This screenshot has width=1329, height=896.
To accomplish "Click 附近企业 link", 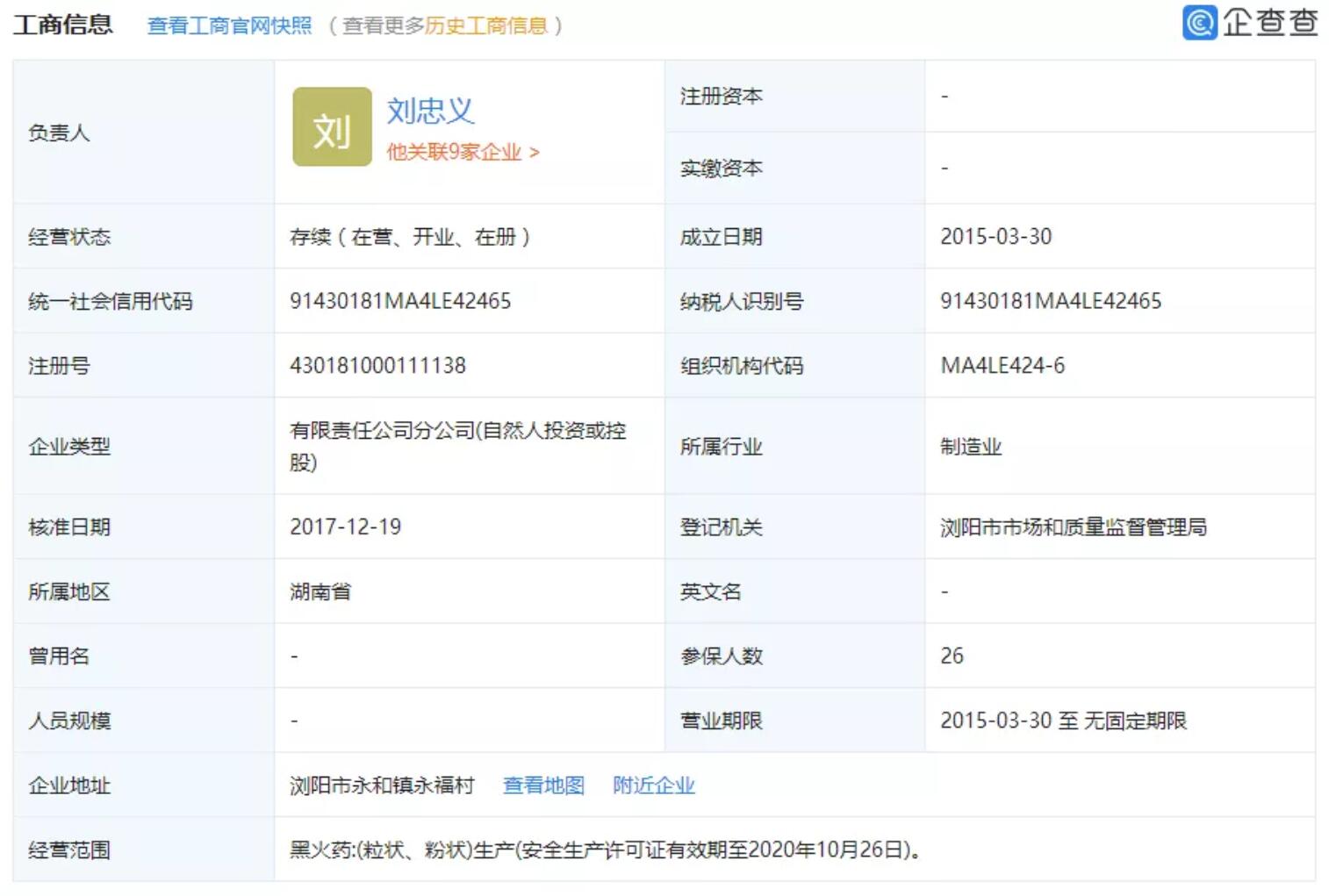I will coord(653,785).
